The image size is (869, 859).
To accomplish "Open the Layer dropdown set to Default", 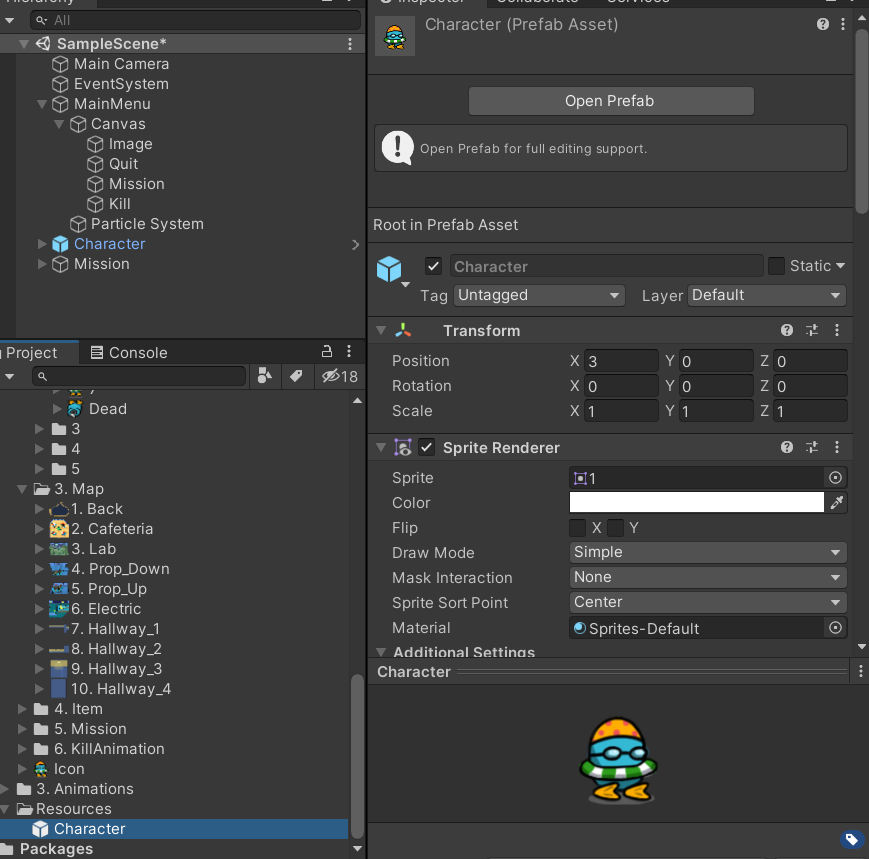I will pos(767,295).
